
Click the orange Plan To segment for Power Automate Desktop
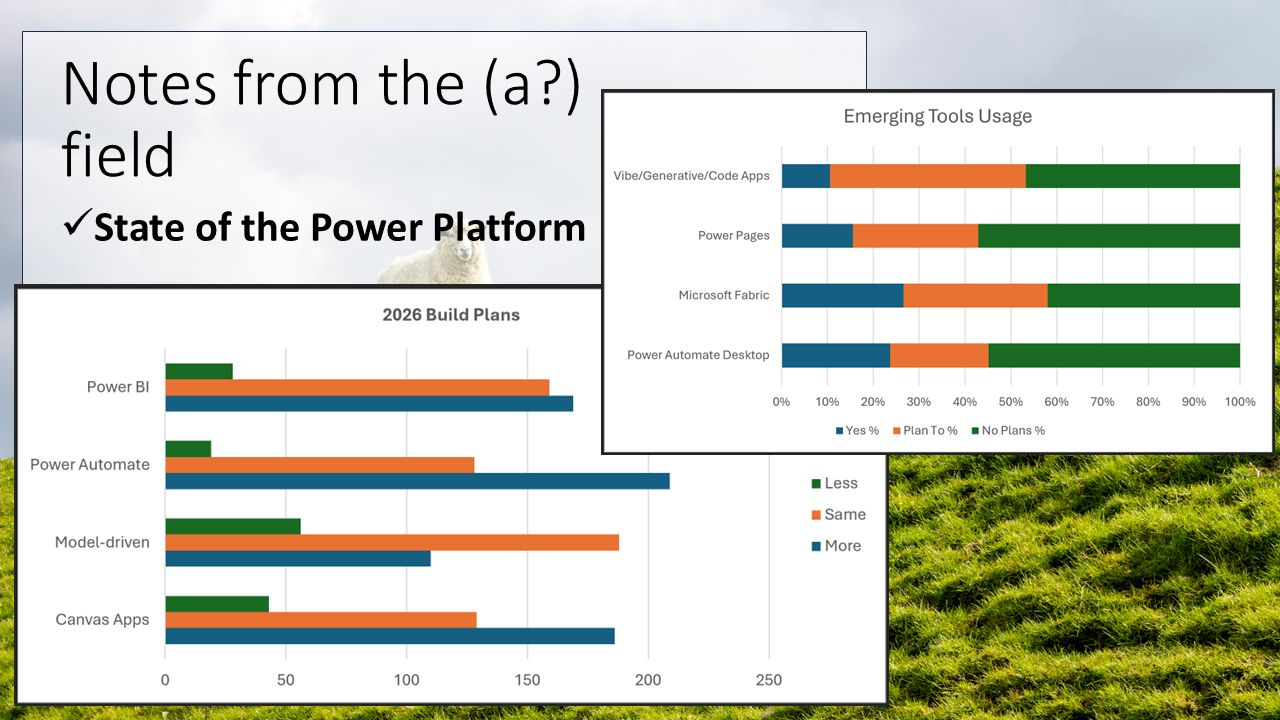[x=939, y=355]
